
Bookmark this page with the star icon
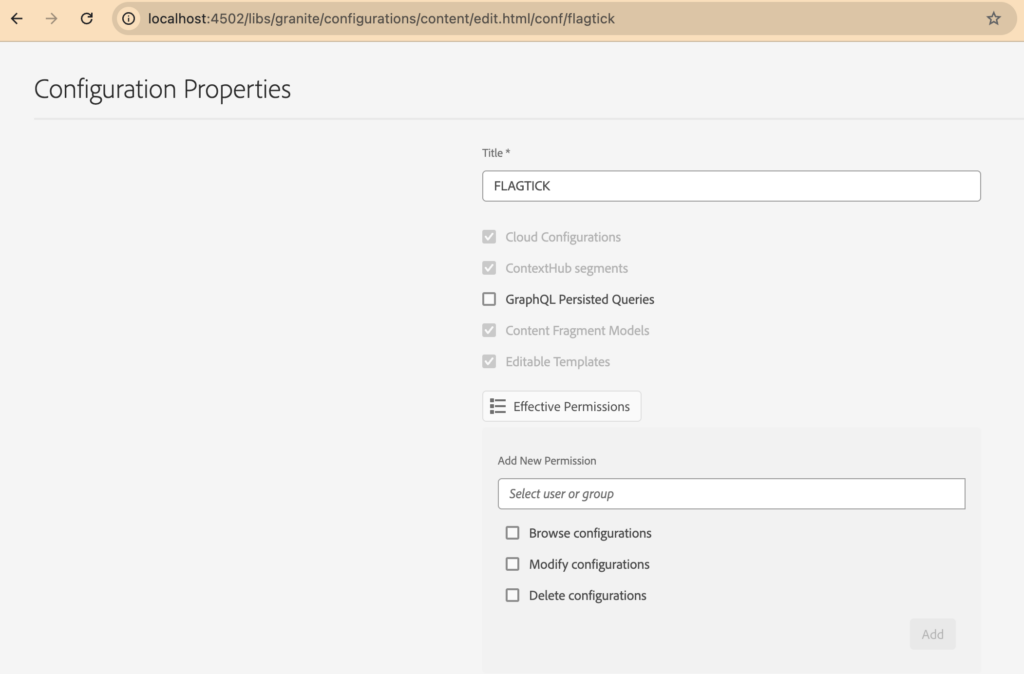(993, 18)
